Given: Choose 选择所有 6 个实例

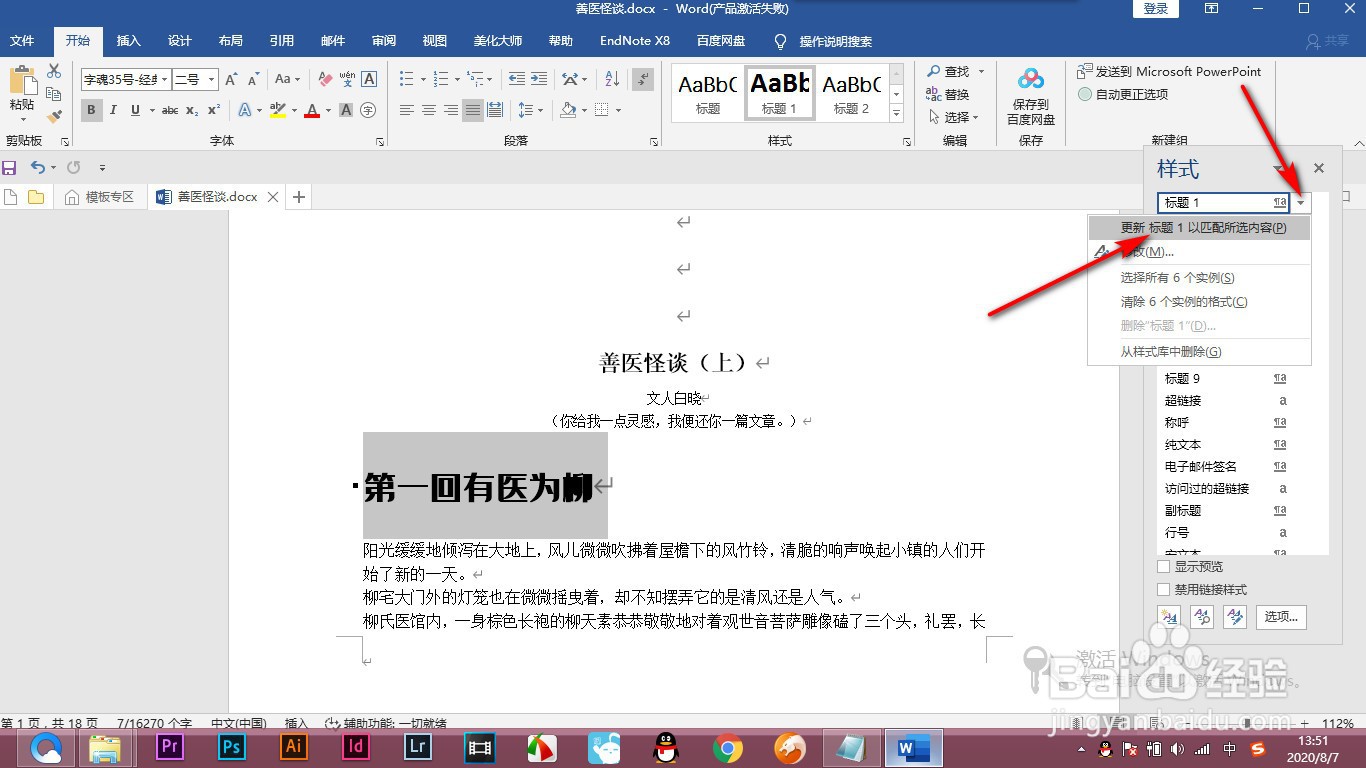Looking at the screenshot, I should (1199, 278).
